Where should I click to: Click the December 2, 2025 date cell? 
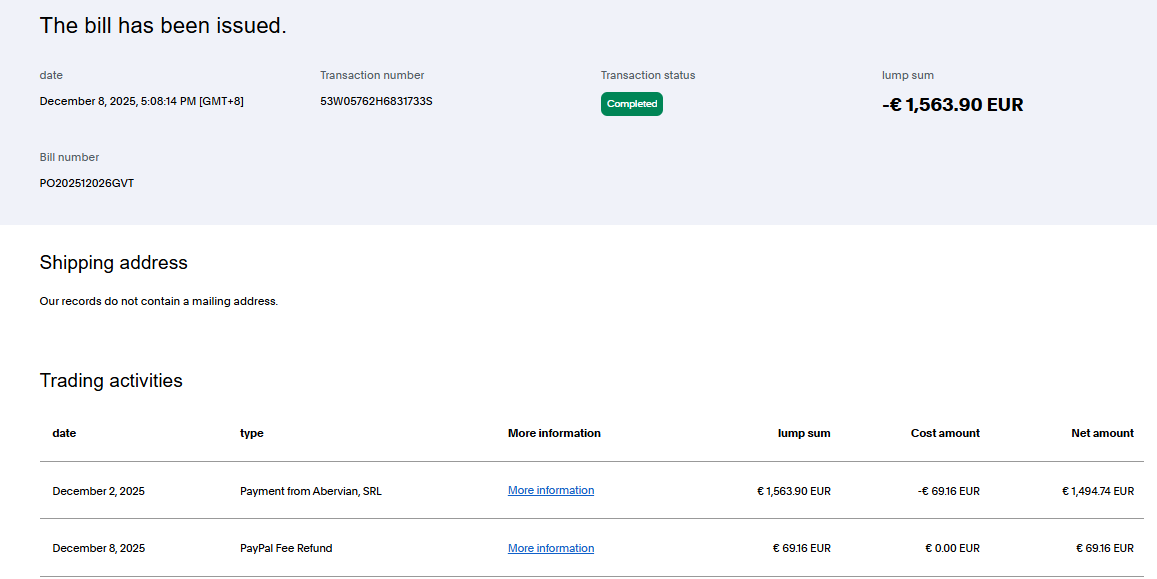[x=98, y=491]
